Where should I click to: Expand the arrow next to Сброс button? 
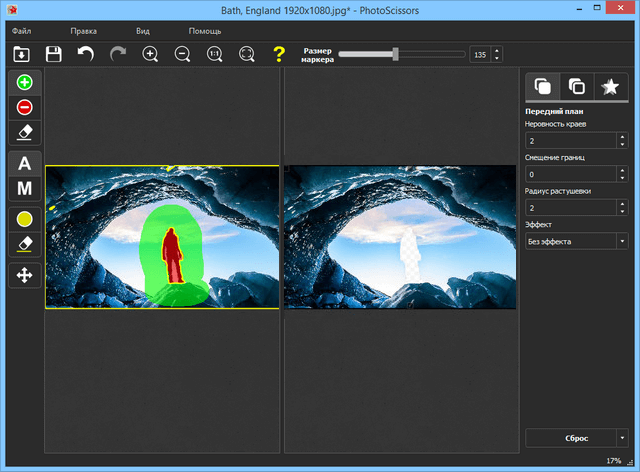622,438
